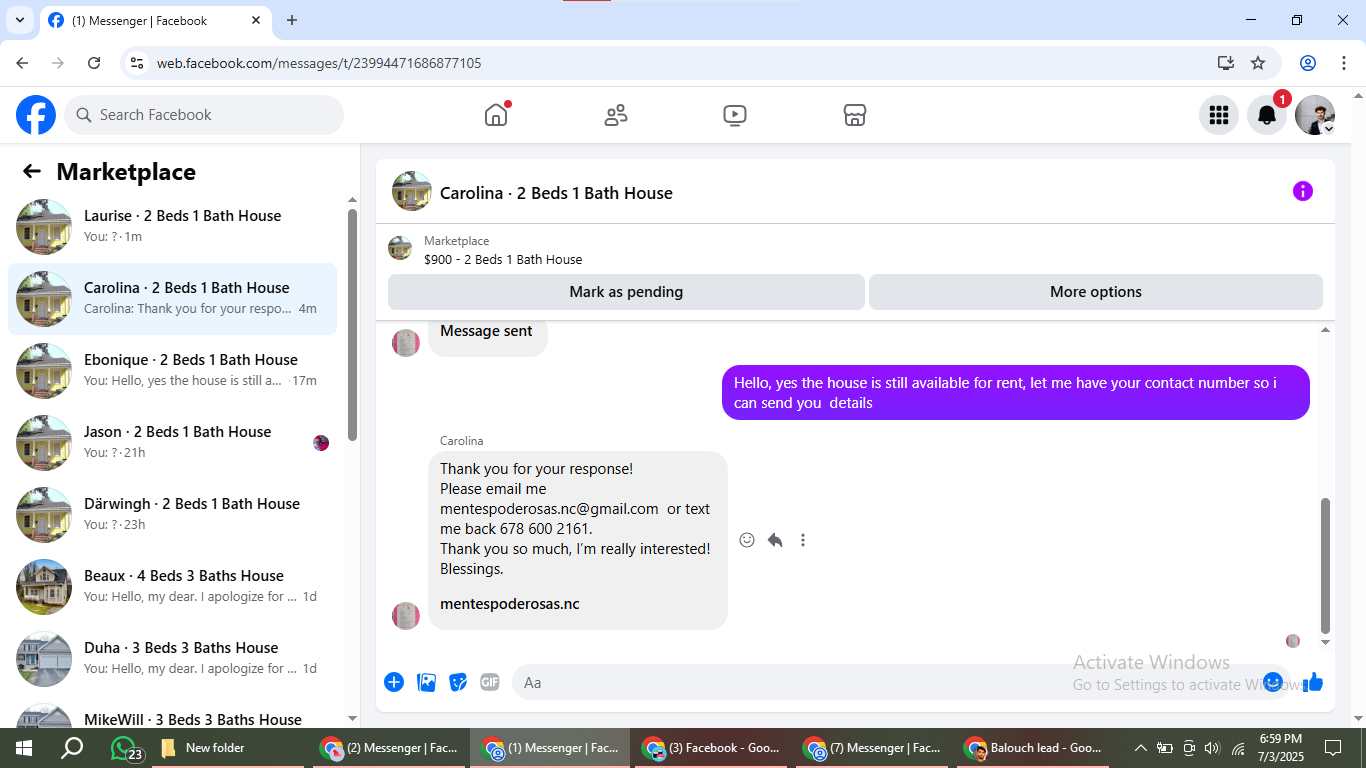Open the browser tab search dropdown

[19, 20]
